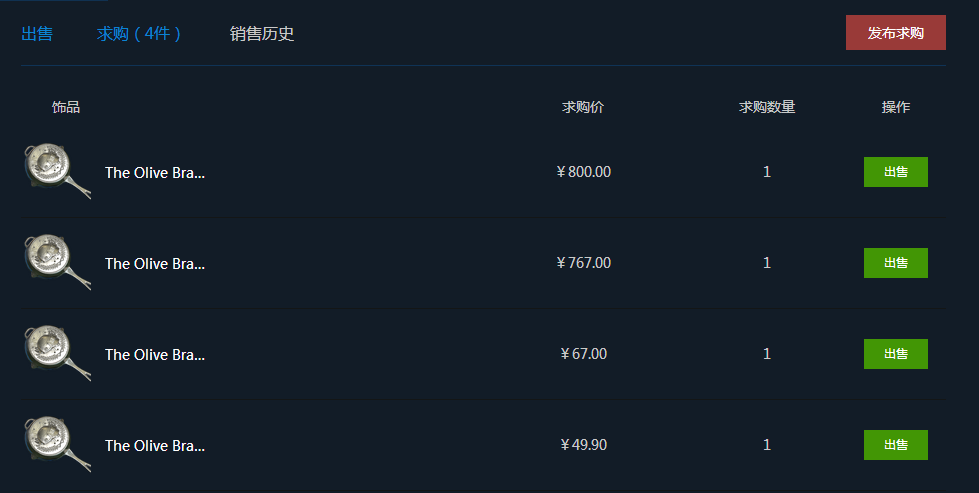
Task: Open The Olive Bra... item in fourth row
Action: (155, 446)
